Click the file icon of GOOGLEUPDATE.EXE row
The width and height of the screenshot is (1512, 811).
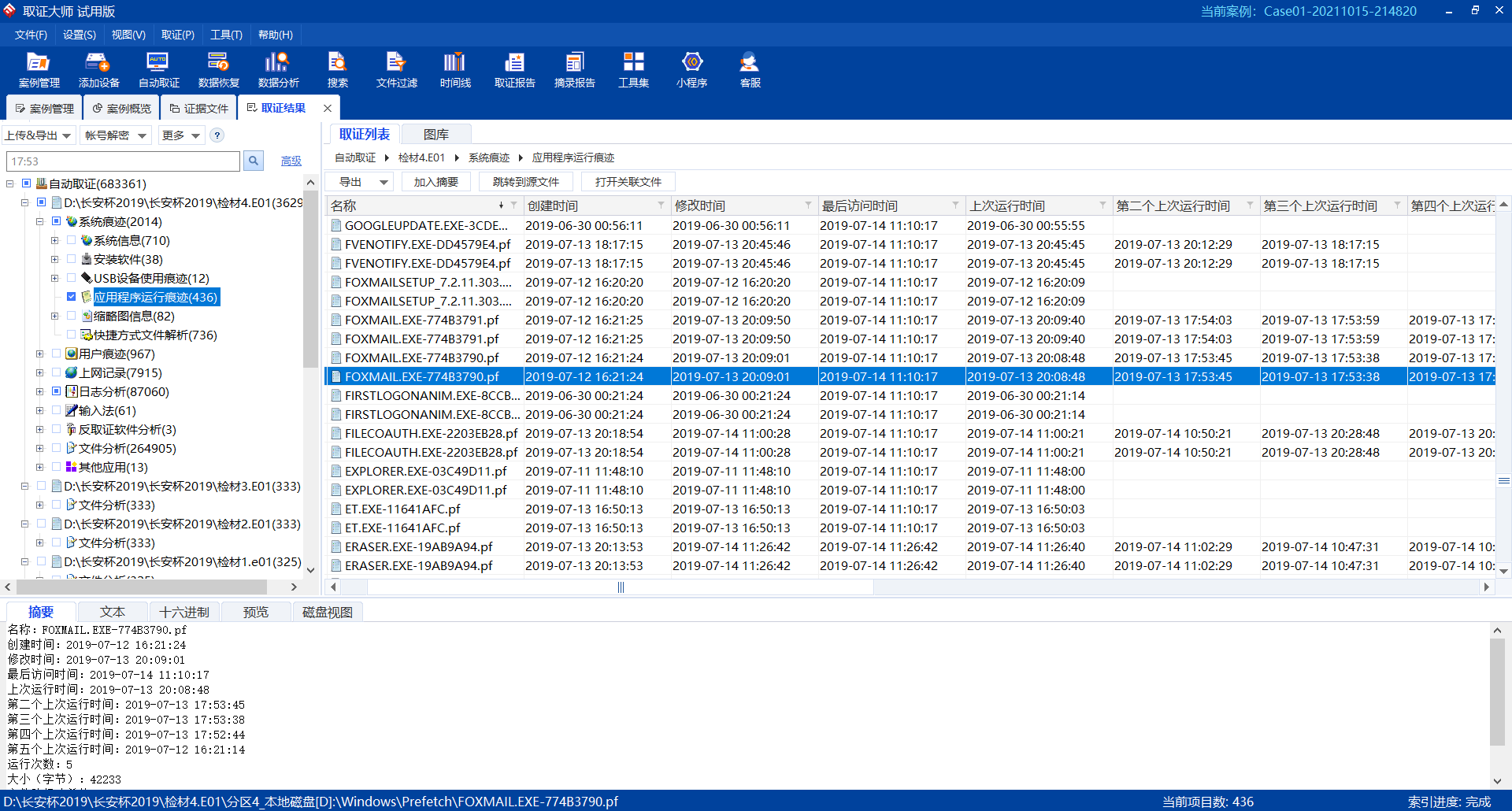[336, 225]
